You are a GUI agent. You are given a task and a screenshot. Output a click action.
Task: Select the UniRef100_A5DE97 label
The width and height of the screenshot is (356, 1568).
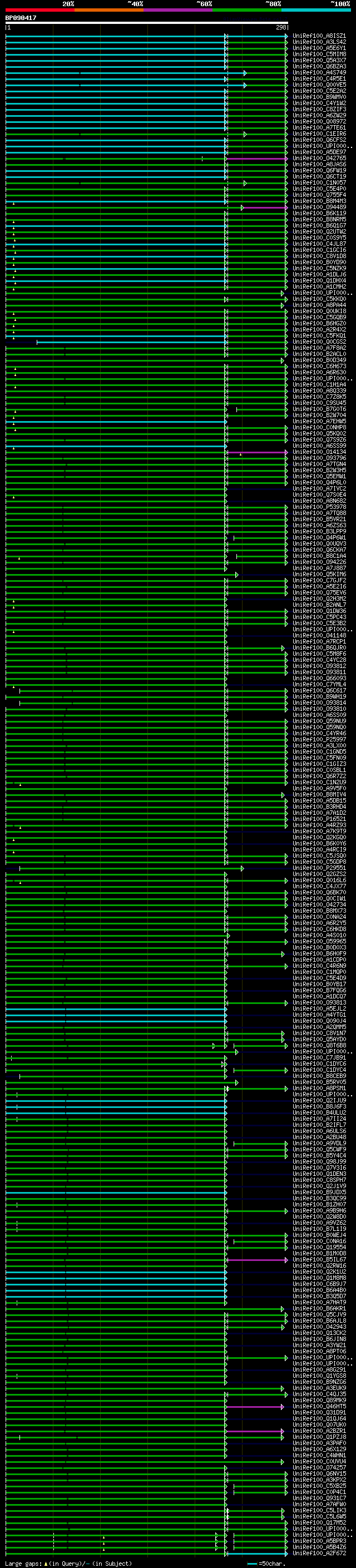pos(319,152)
